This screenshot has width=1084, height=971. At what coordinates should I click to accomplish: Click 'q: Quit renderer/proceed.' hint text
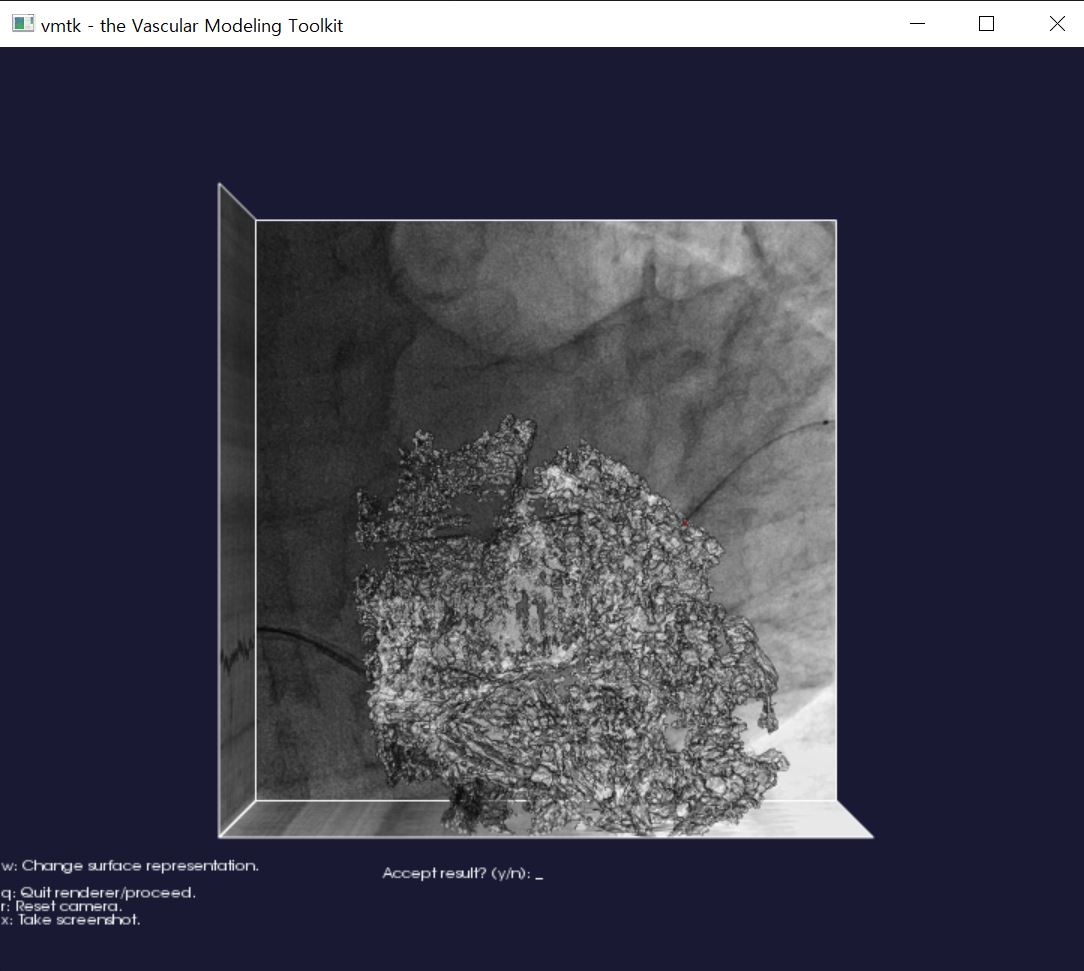[x=98, y=893]
